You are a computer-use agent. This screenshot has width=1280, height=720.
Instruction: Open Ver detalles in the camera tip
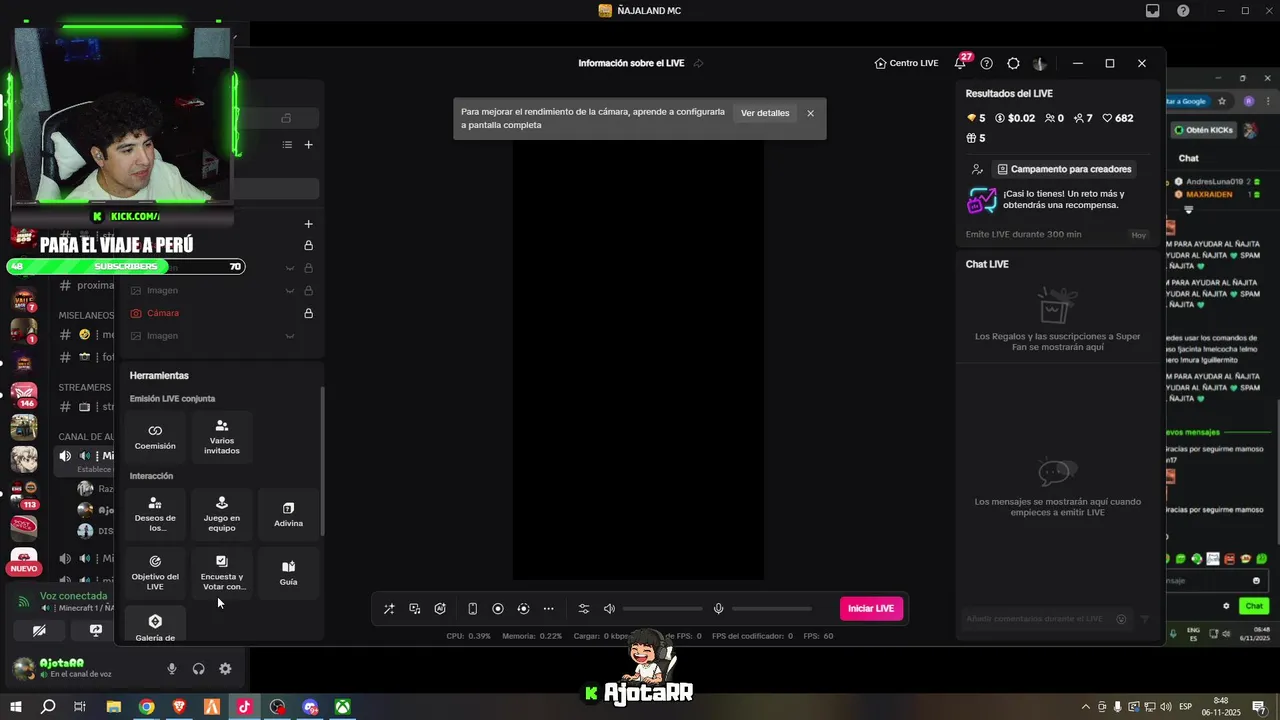coord(765,113)
